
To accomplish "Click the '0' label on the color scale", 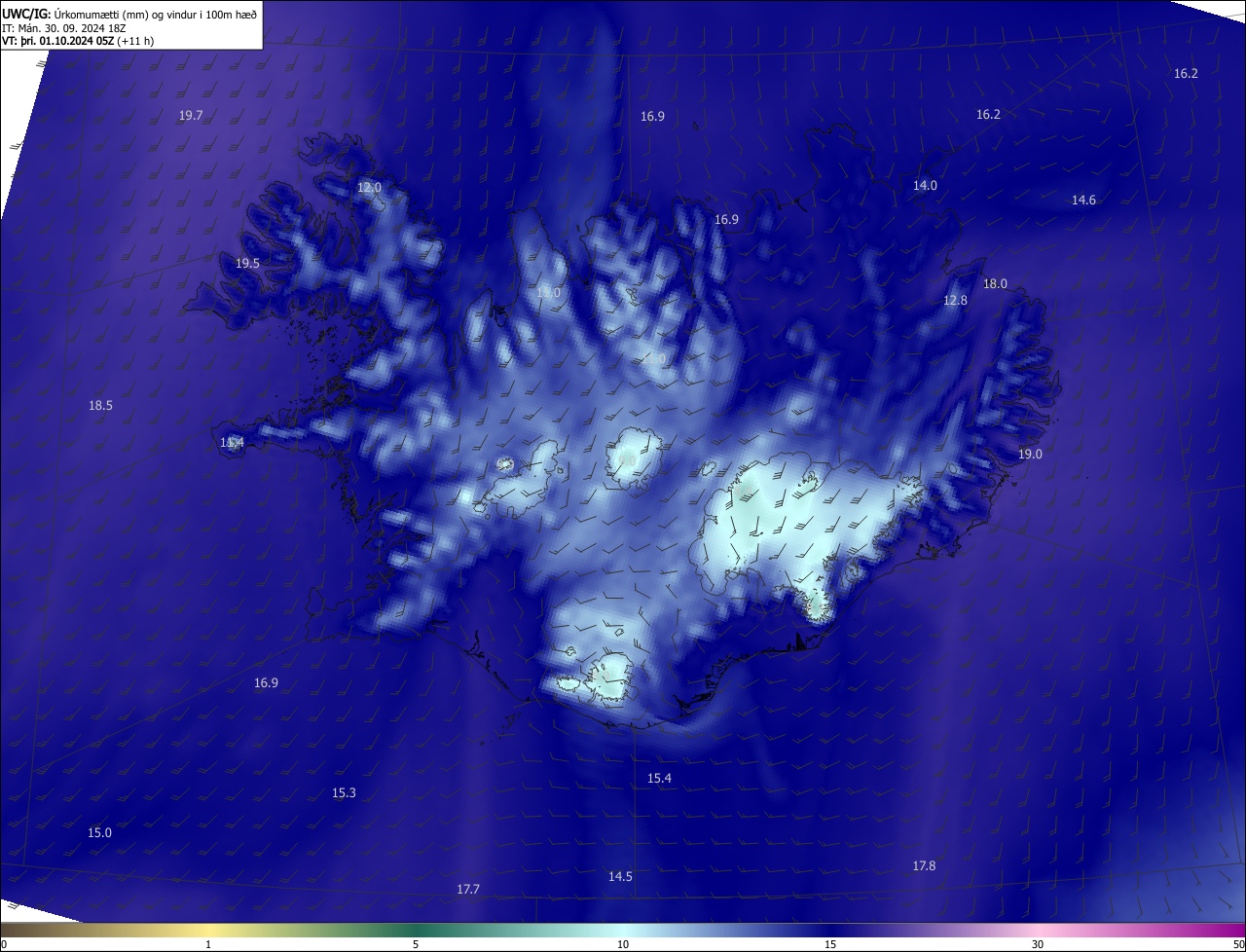I will 4,944.
